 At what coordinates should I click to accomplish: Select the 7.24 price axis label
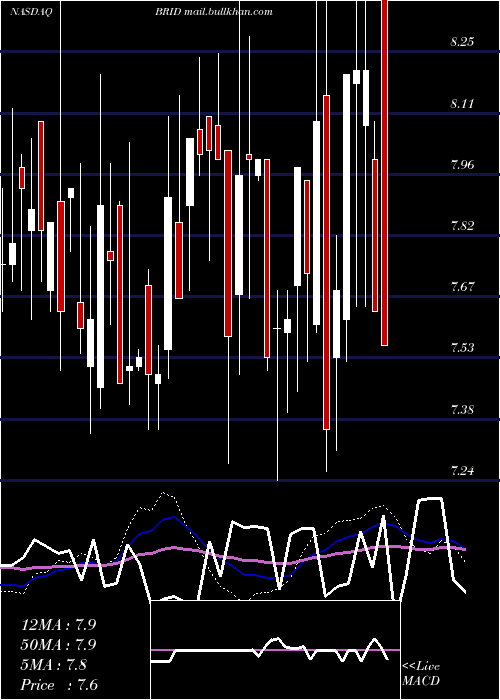tap(462, 470)
